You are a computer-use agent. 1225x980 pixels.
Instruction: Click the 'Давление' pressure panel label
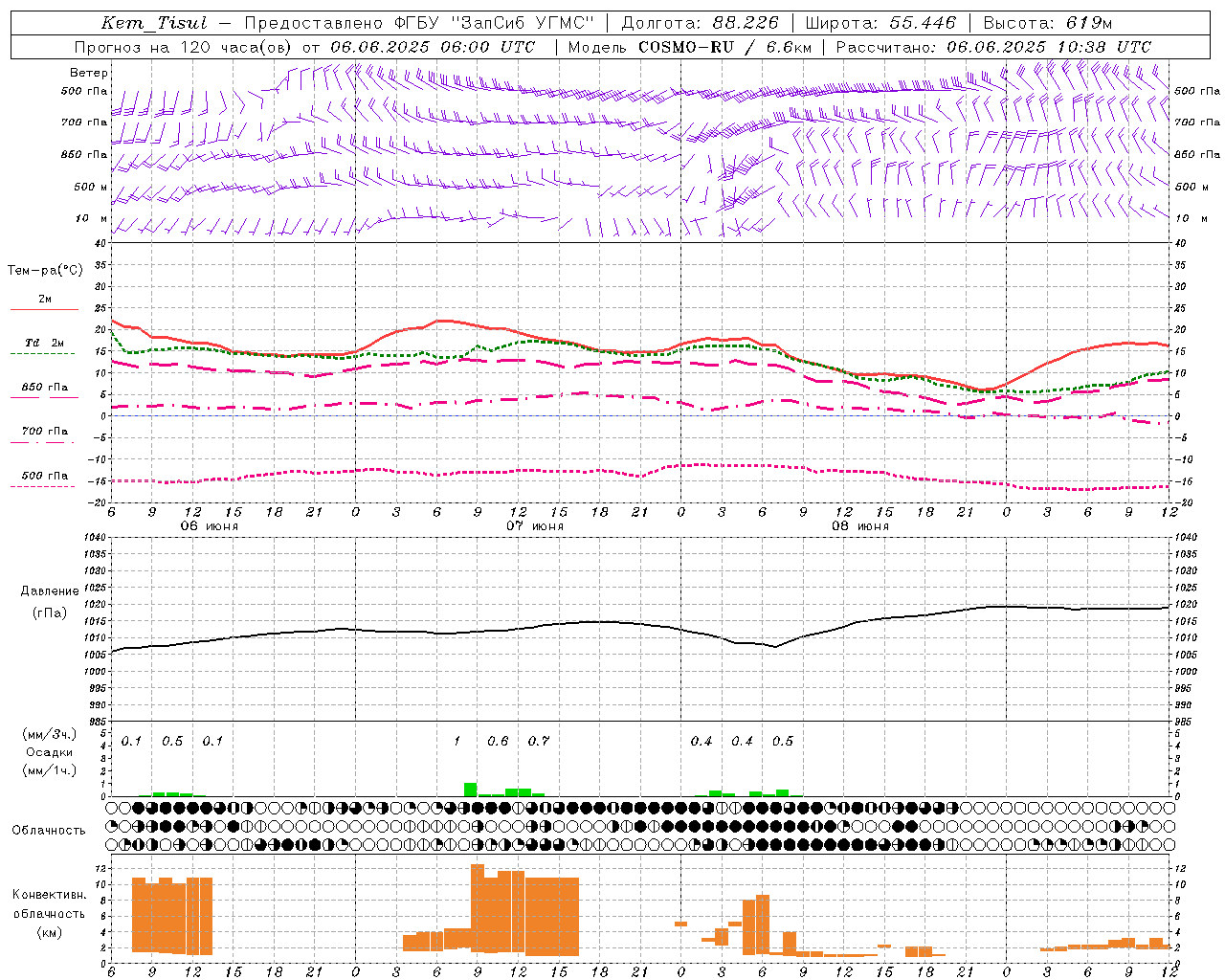coord(50,590)
